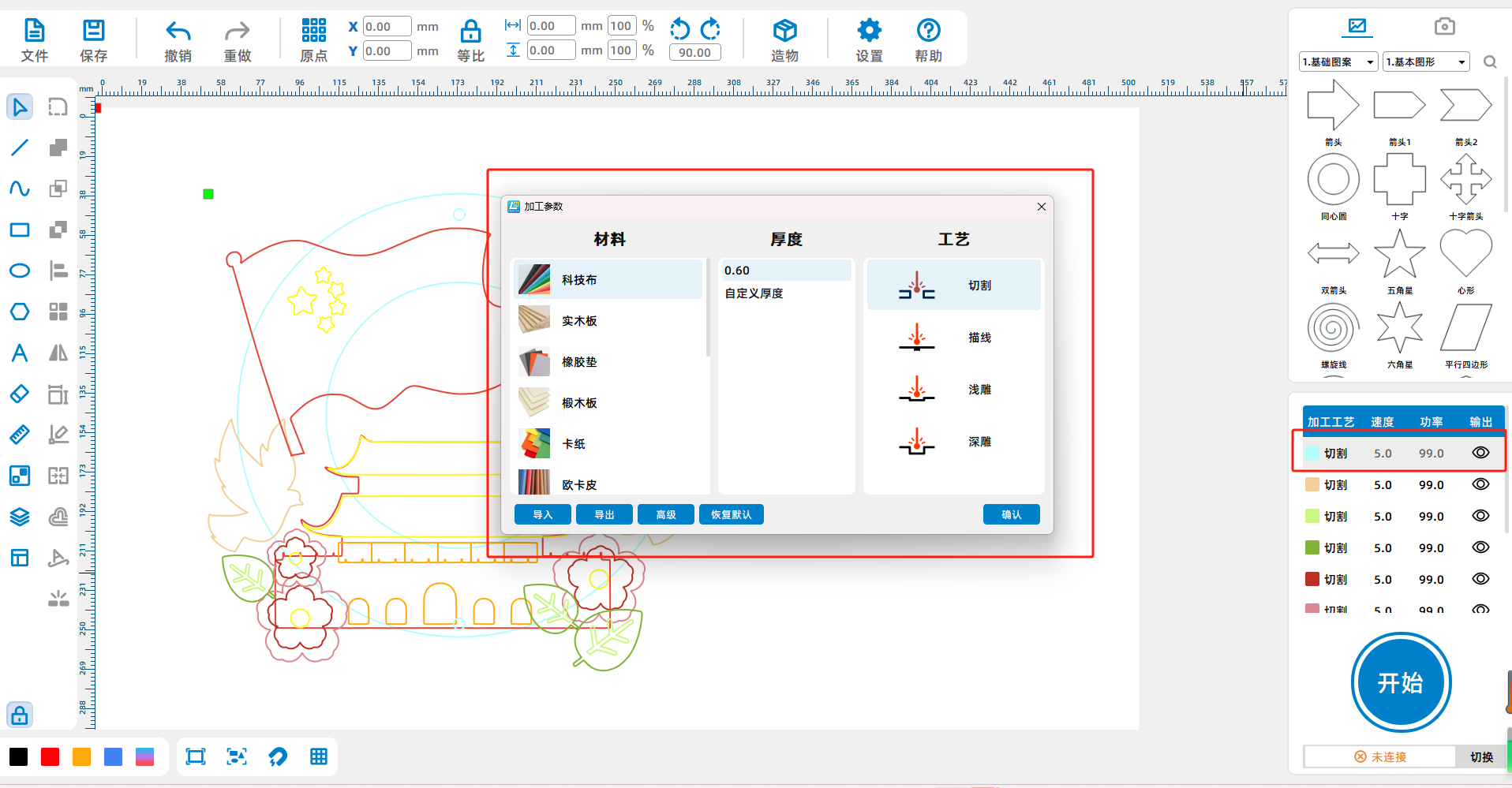Click the rotation angle 90.00 field
Viewport: 1512px width, 788px height.
click(x=694, y=53)
